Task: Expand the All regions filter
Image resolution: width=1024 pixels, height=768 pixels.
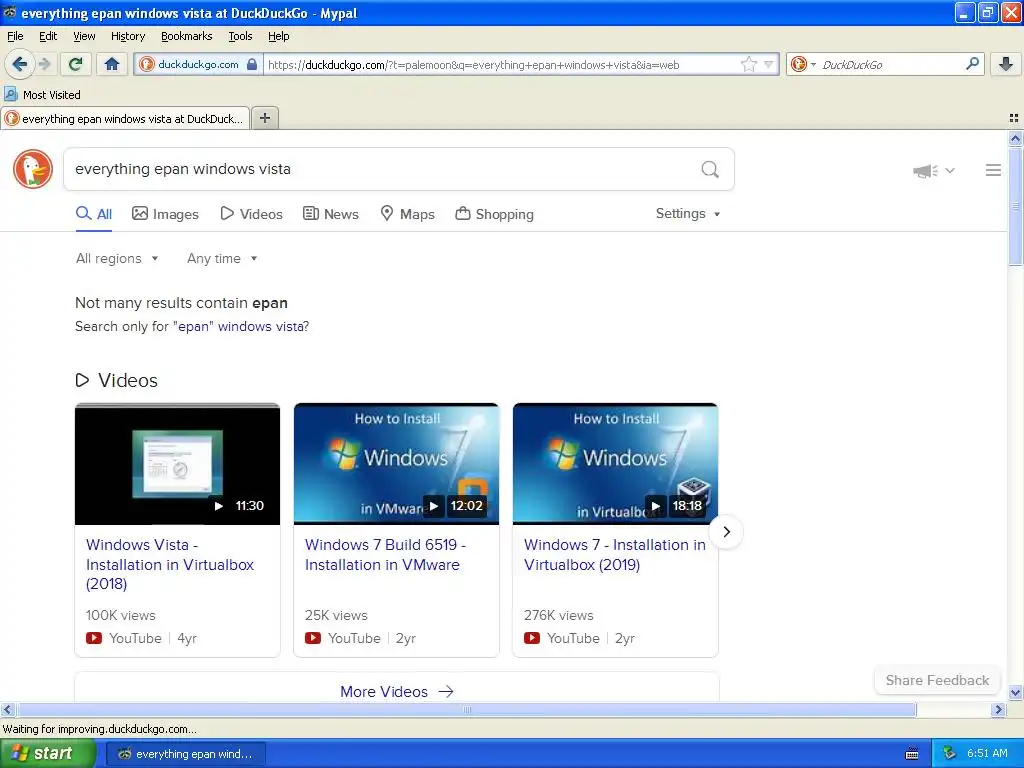Action: pos(117,259)
